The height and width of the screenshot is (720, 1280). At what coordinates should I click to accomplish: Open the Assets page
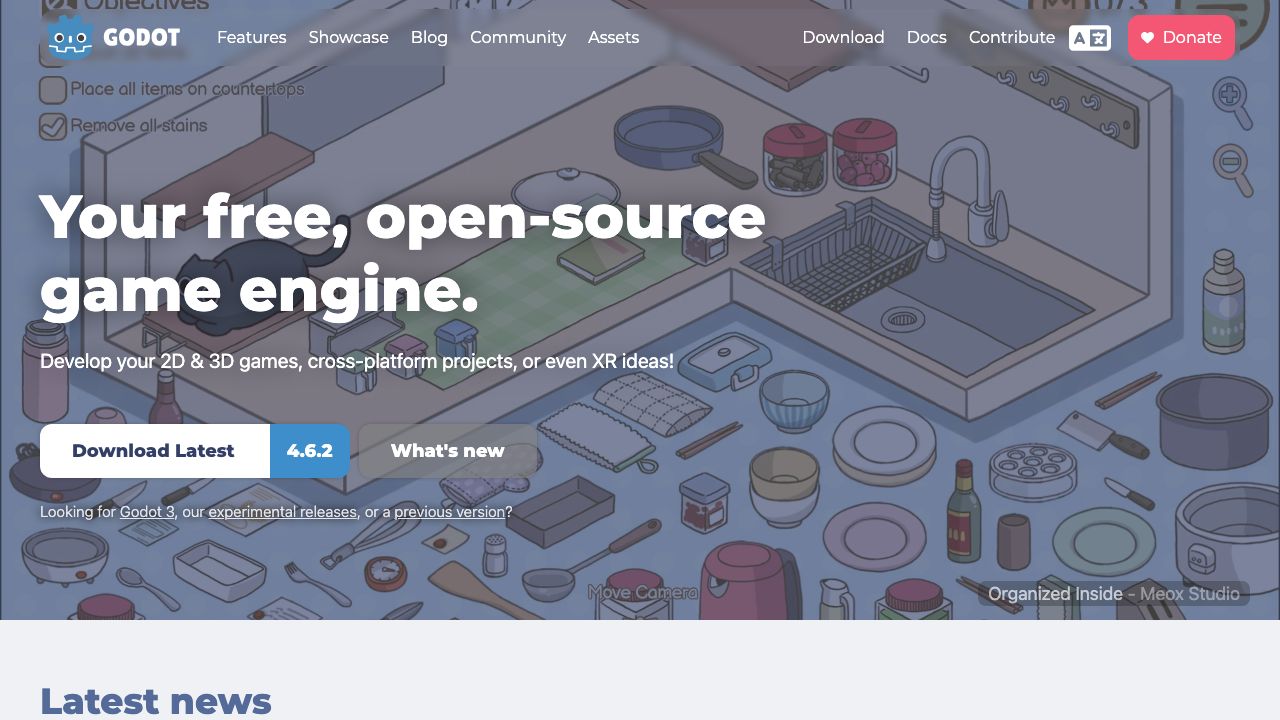pos(613,37)
